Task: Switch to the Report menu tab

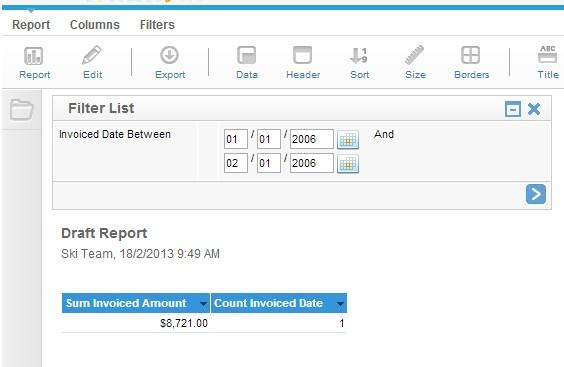Action: point(31,25)
